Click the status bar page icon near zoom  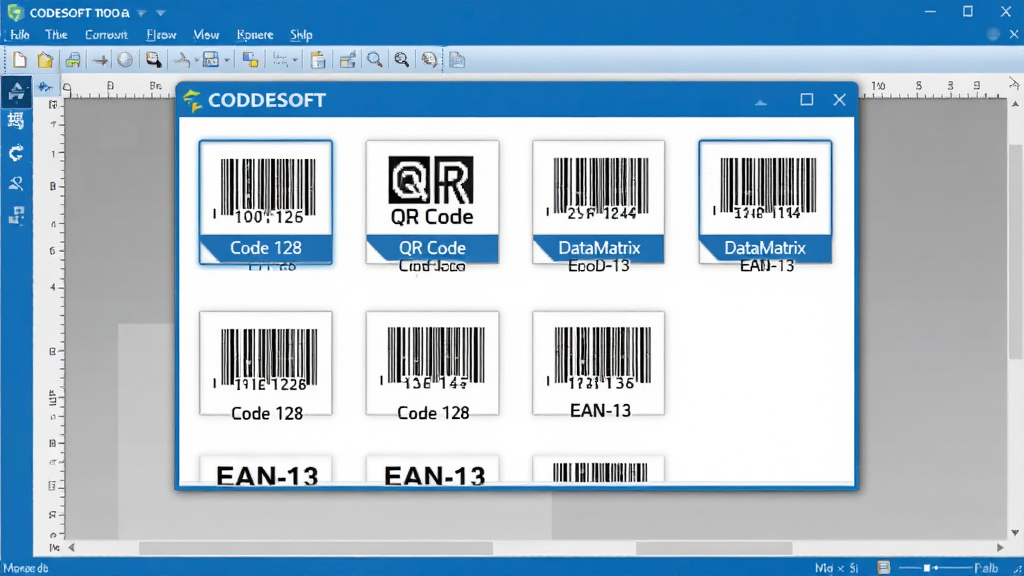884,568
